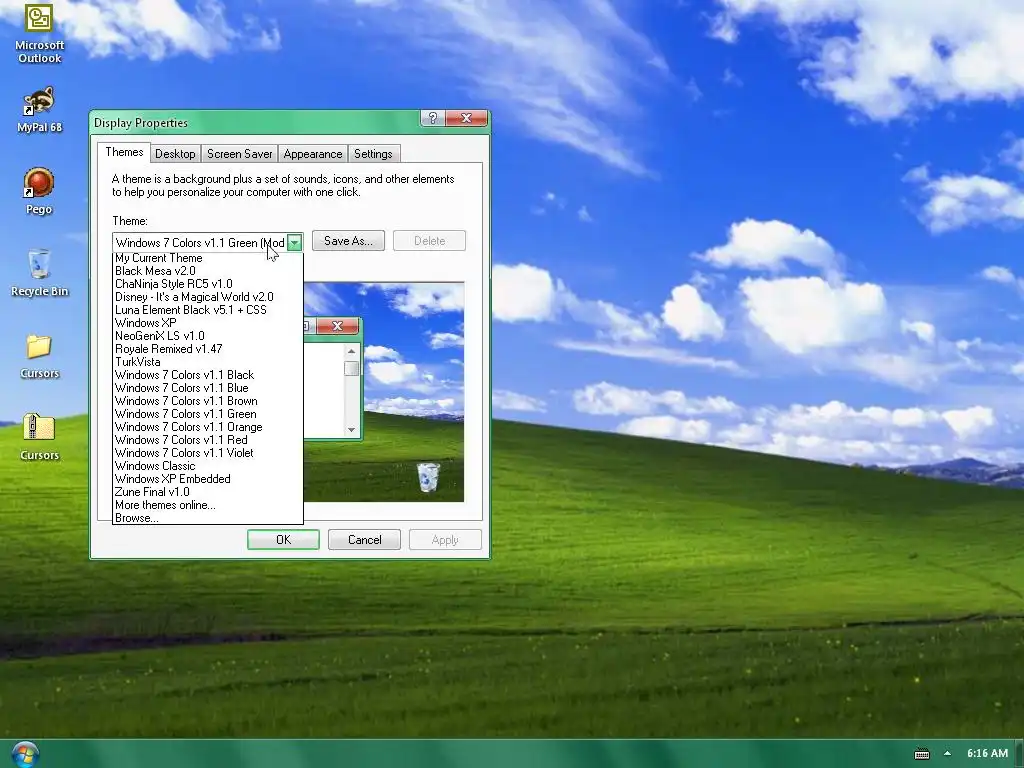Choose Windows 7 Colors v1.1 Black
This screenshot has width=1024, height=768.
[x=208, y=376]
